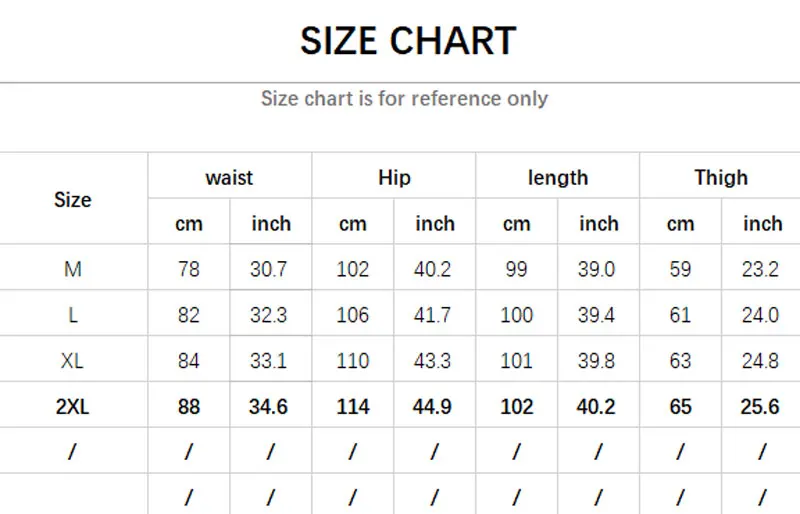This screenshot has width=800, height=514.
Task: Click the cm subheader under waist
Action: (x=189, y=224)
